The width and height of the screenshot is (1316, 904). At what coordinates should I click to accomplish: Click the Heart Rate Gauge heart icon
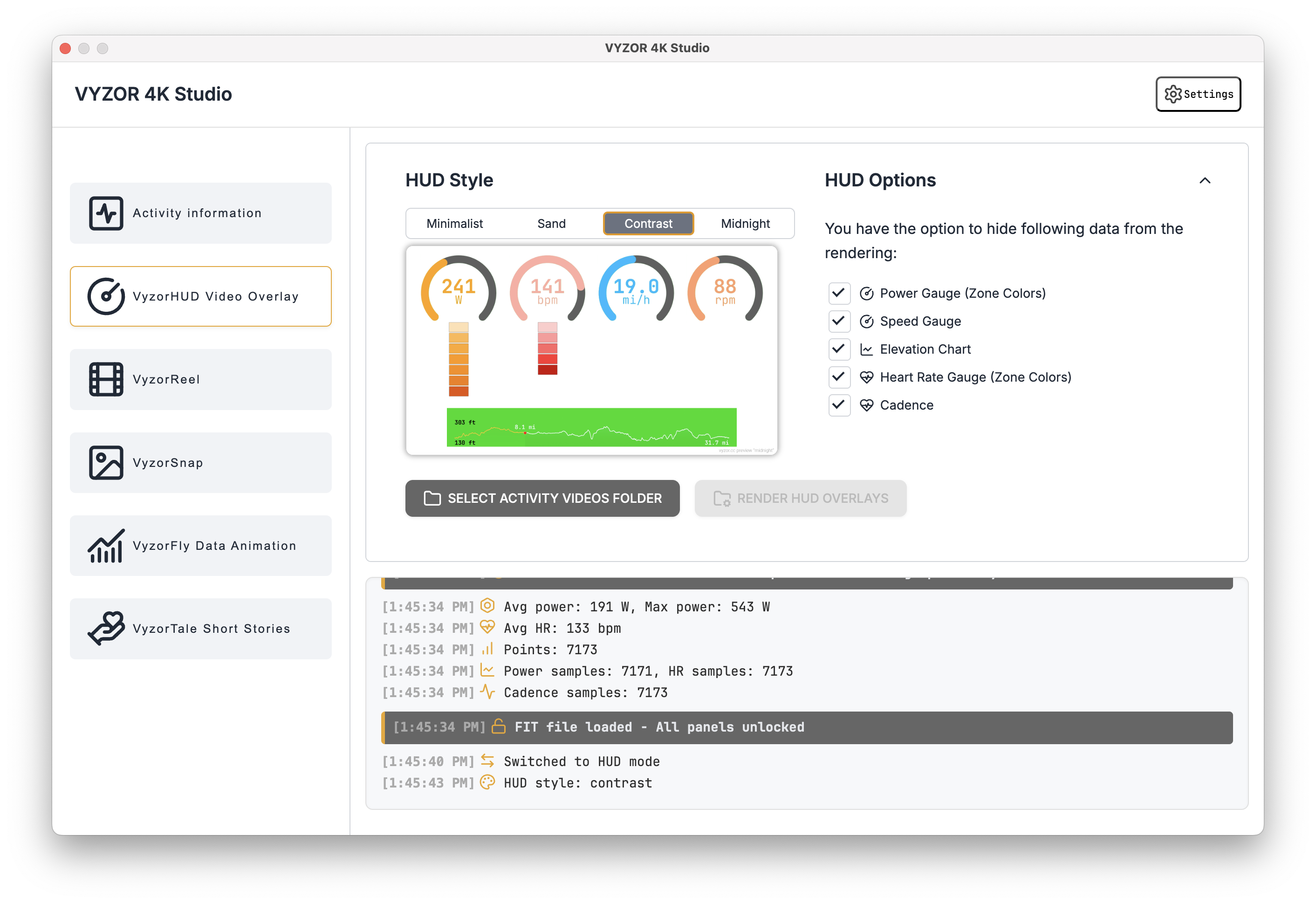pyautogui.click(x=866, y=377)
